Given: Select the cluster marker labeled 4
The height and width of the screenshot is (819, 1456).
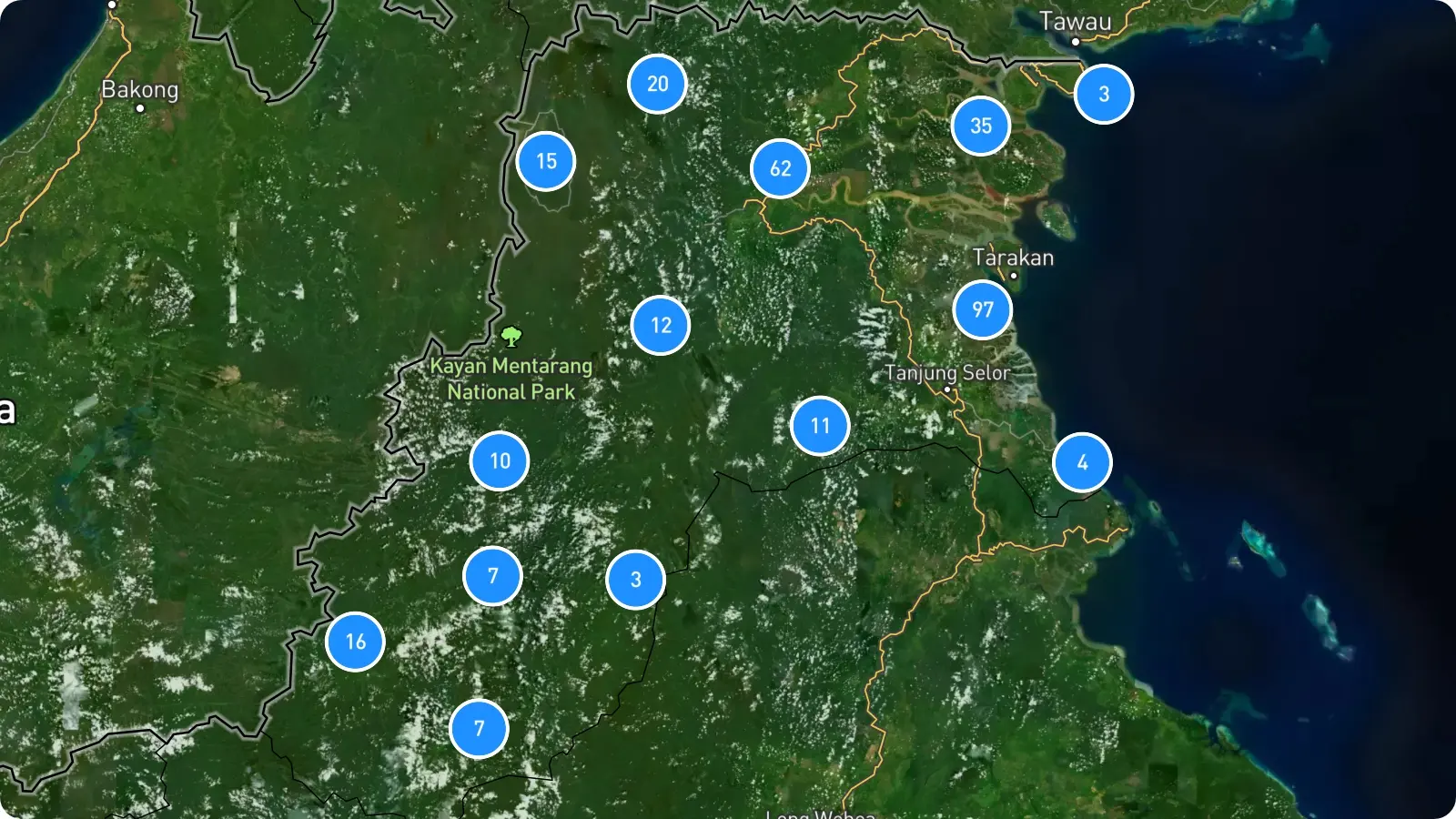Looking at the screenshot, I should 1082,462.
